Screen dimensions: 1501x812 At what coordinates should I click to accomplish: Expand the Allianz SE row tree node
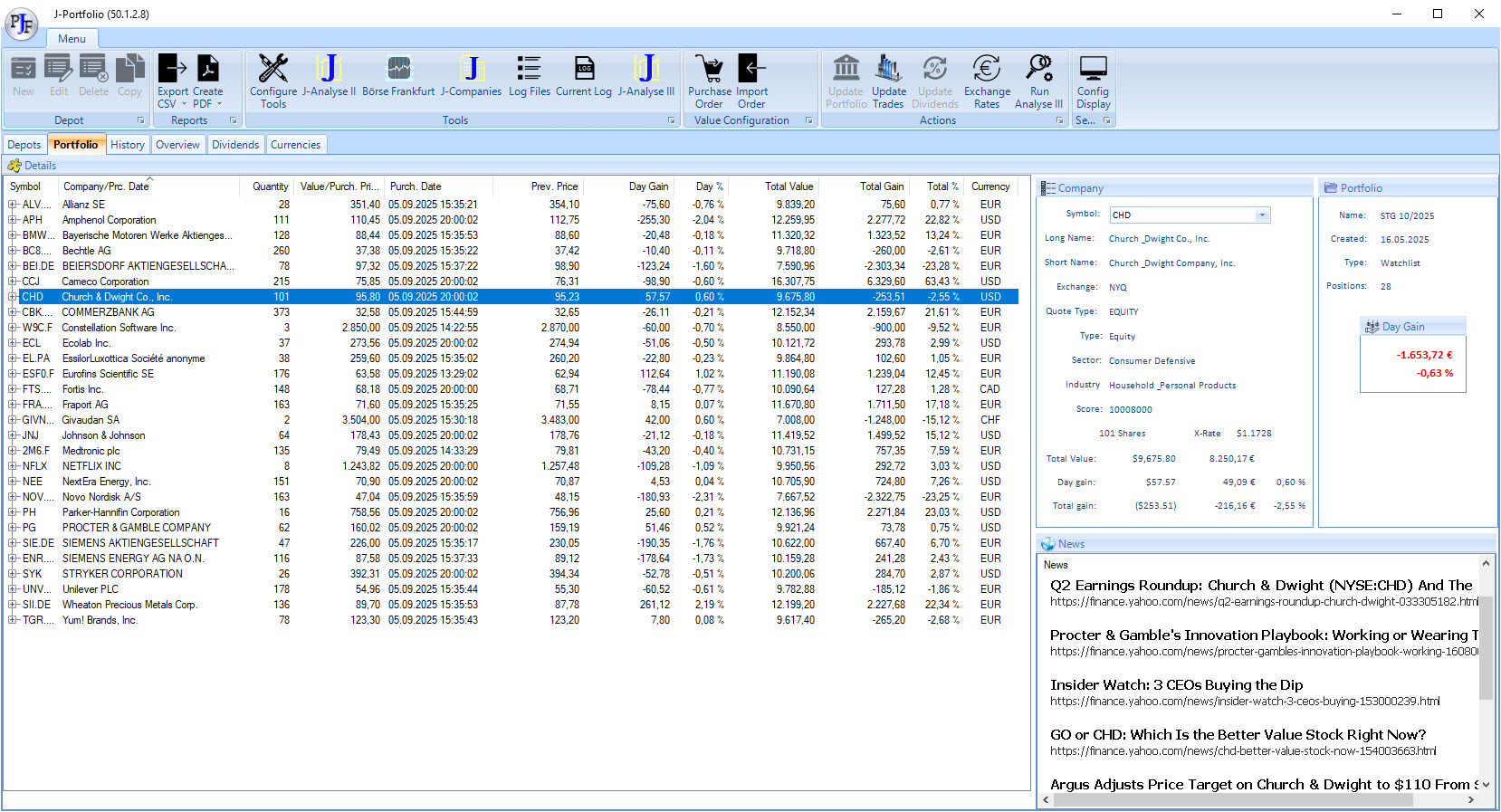point(13,205)
